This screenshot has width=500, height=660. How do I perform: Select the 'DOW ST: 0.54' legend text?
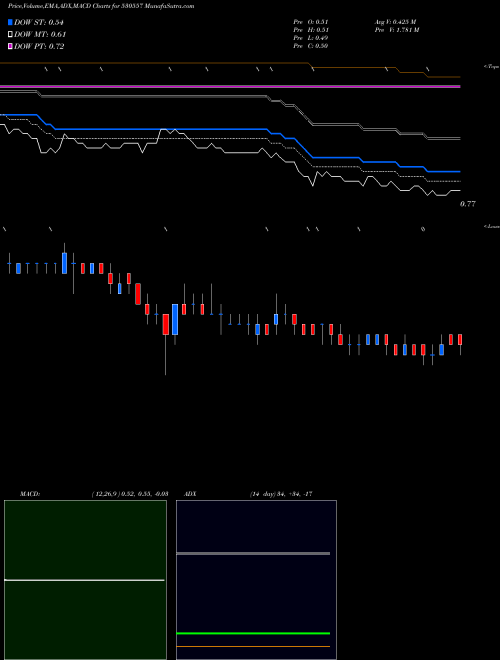(x=39, y=22)
